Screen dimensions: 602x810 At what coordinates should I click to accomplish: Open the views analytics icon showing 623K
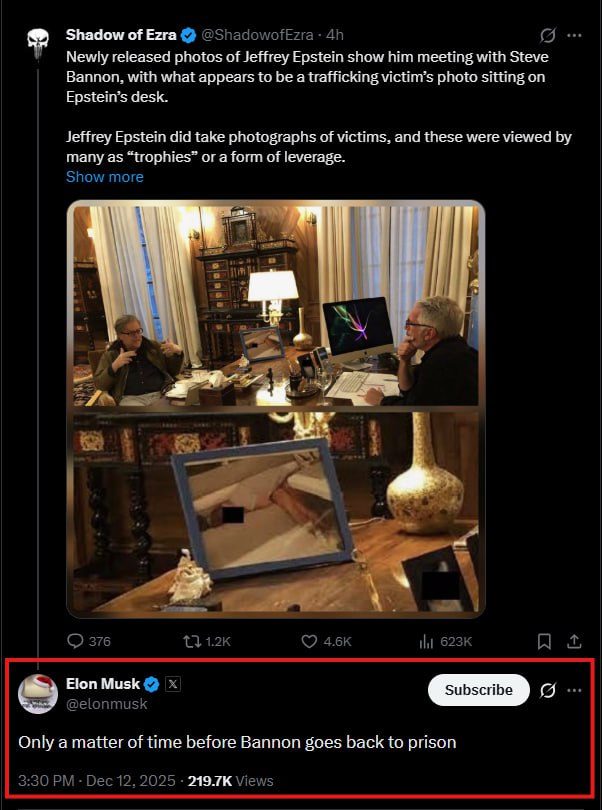(x=423, y=641)
